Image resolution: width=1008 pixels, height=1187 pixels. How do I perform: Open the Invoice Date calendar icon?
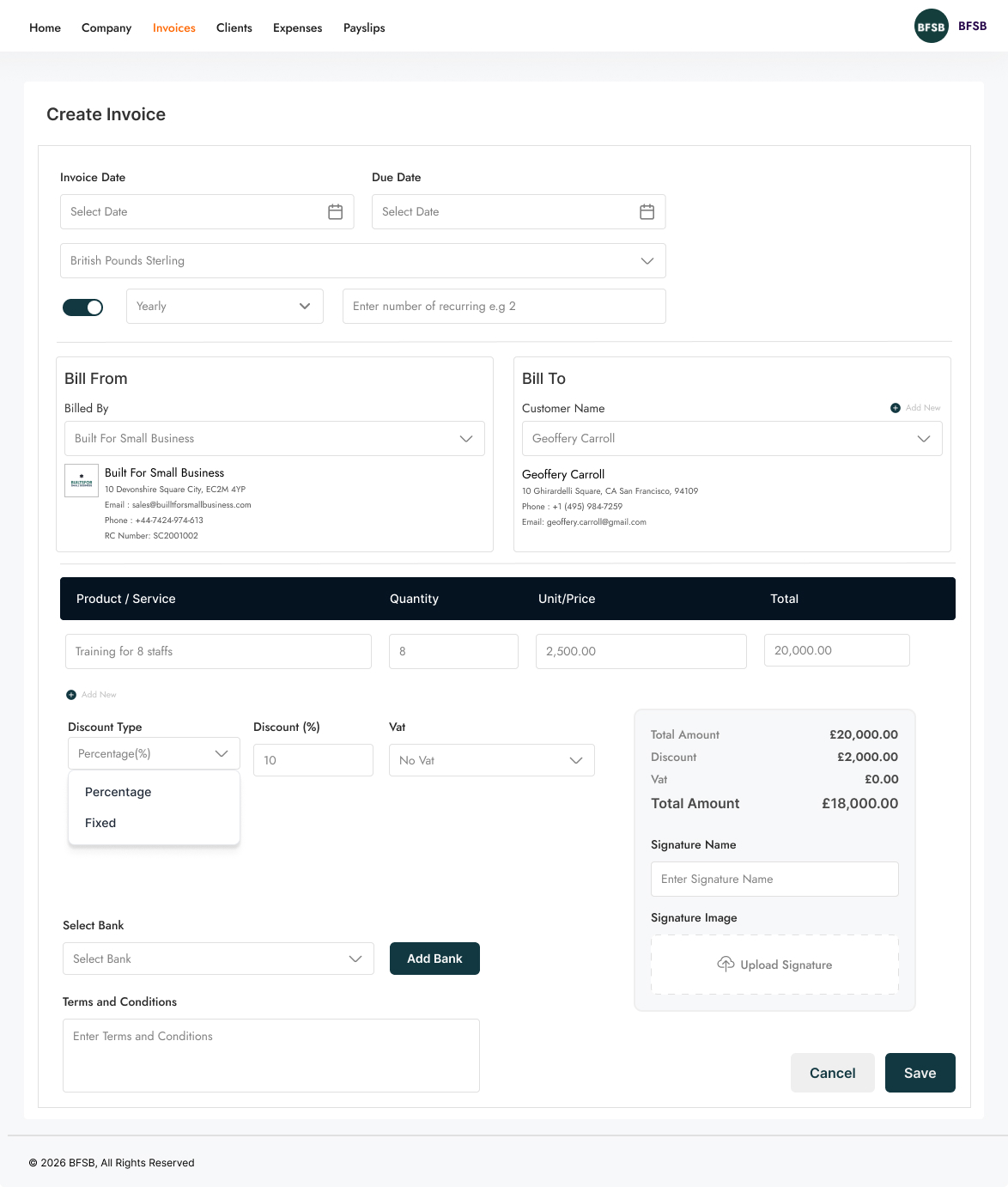336,212
